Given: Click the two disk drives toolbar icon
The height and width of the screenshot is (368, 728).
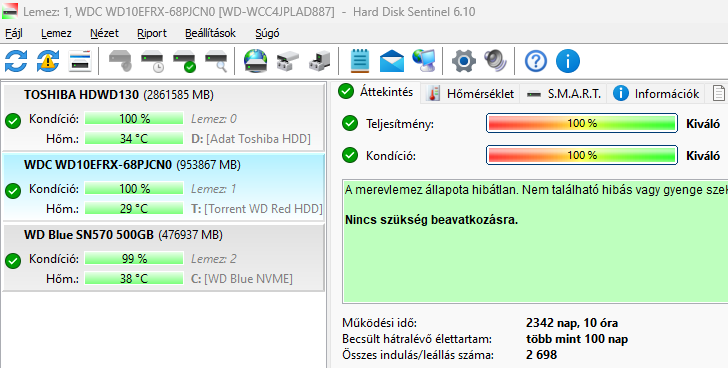Looking at the screenshot, I should tap(288, 61).
